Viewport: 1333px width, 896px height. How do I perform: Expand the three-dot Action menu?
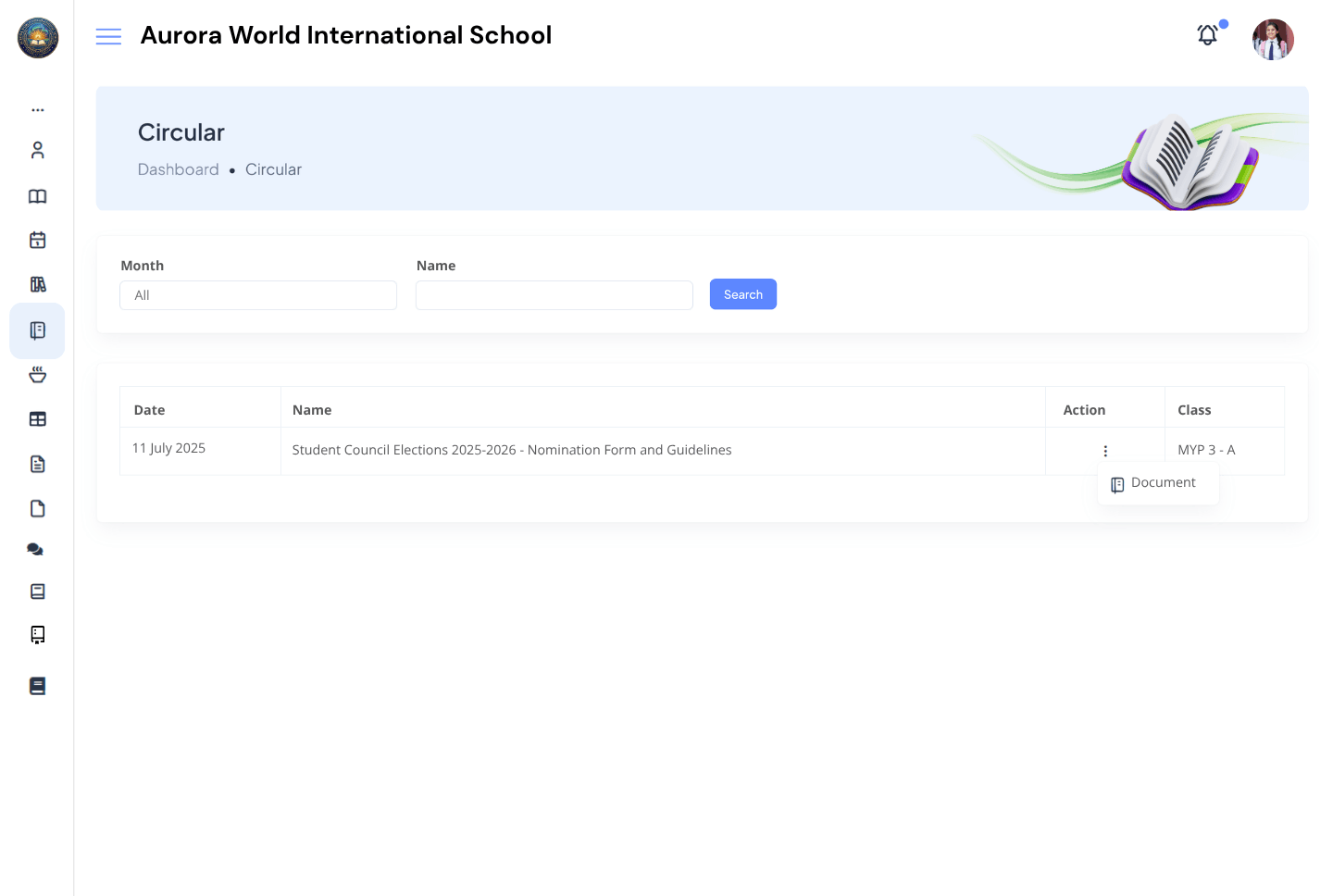tap(1105, 451)
